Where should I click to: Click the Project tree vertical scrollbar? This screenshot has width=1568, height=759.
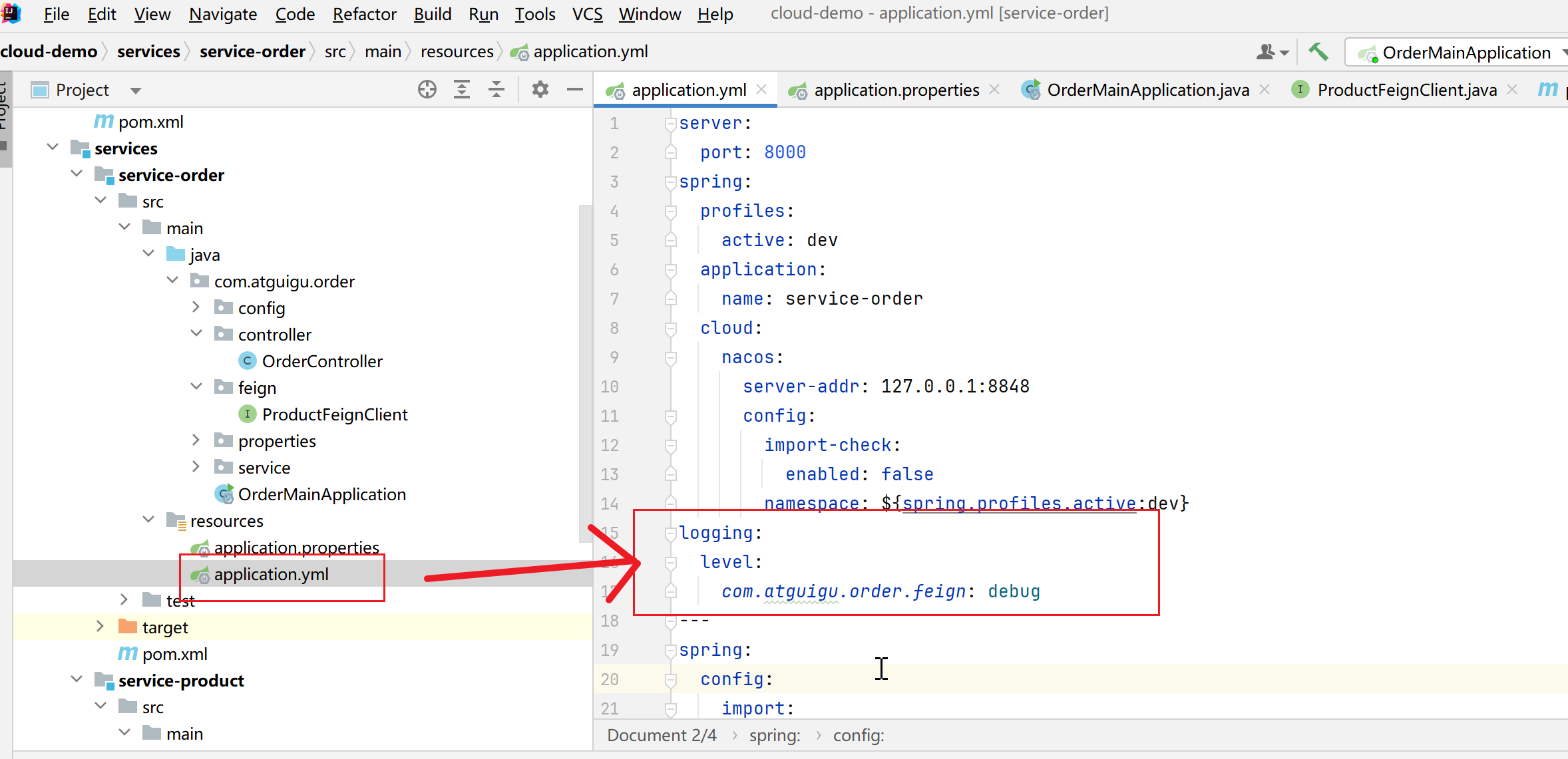pos(585,373)
